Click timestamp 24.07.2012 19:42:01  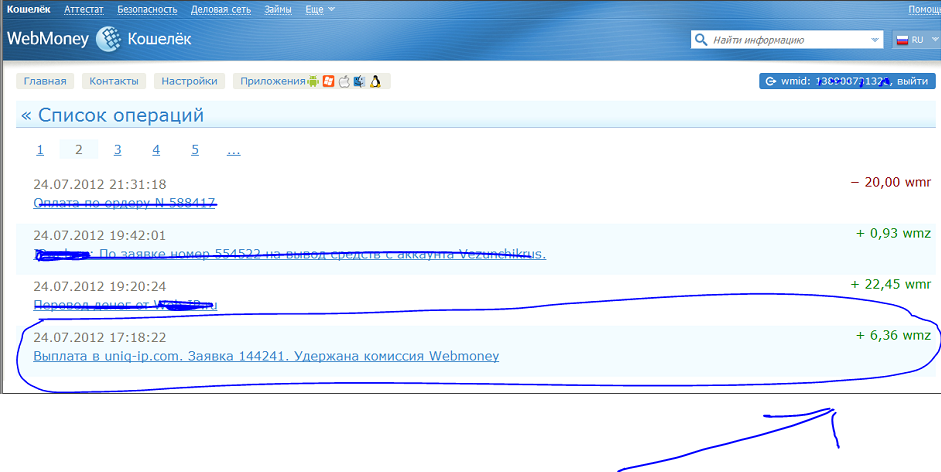point(100,235)
